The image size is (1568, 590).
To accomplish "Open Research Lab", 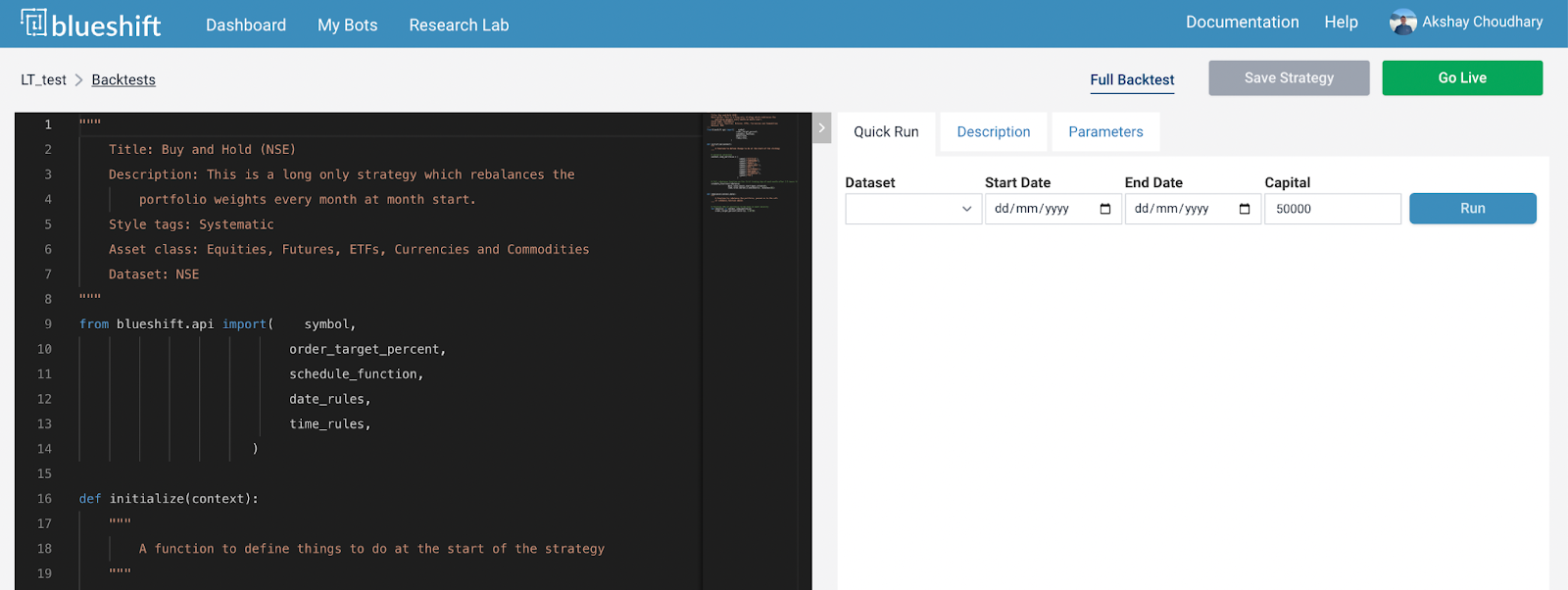I will click(x=459, y=25).
